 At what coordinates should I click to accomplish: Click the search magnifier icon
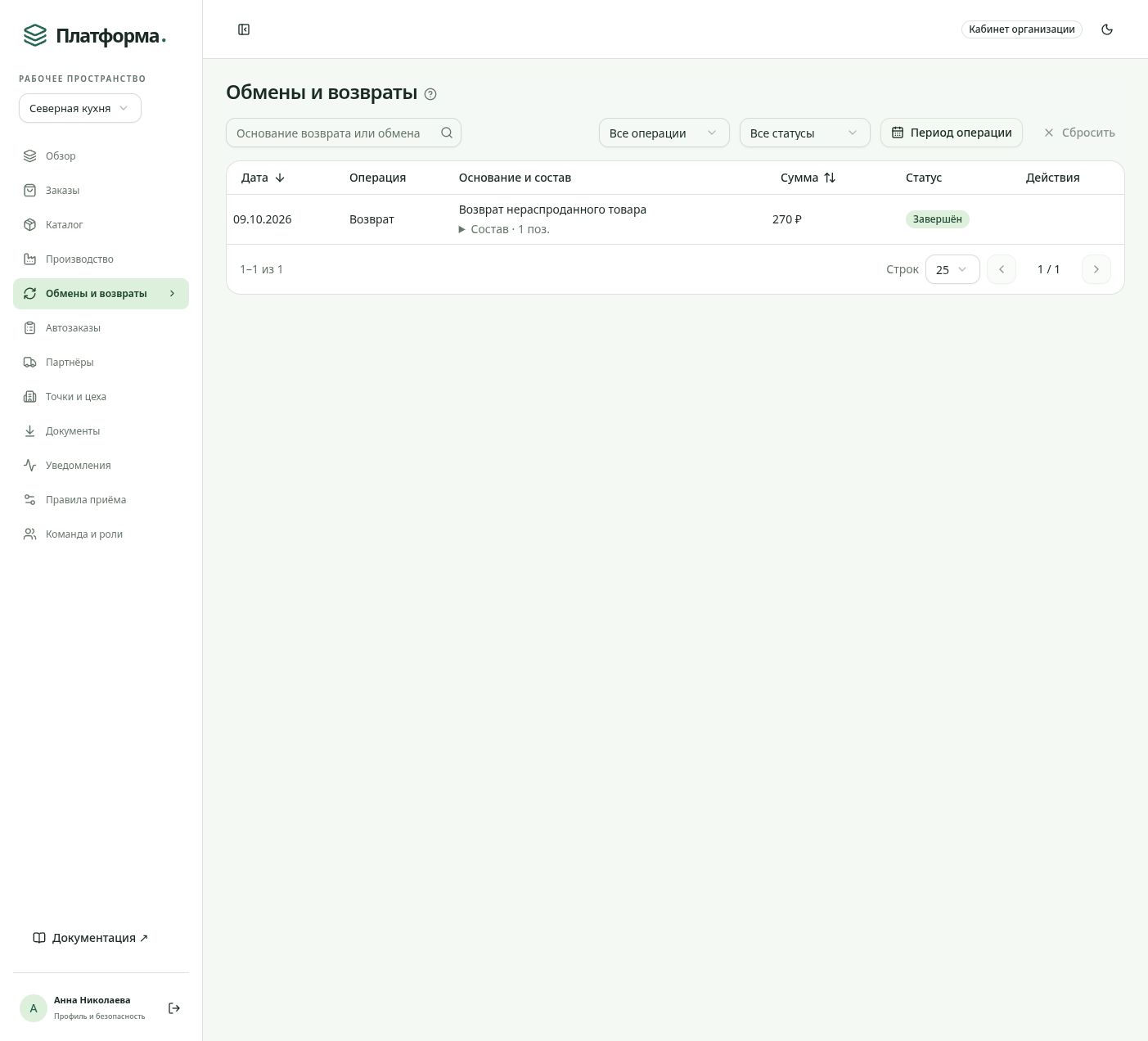(447, 133)
